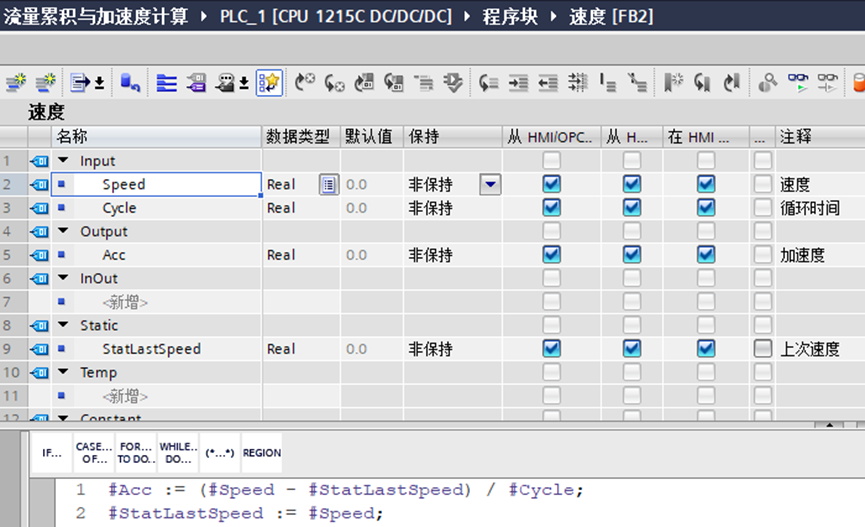Open 程序块 breadcrumb item
Viewport: 865px width, 527px height.
click(510, 16)
